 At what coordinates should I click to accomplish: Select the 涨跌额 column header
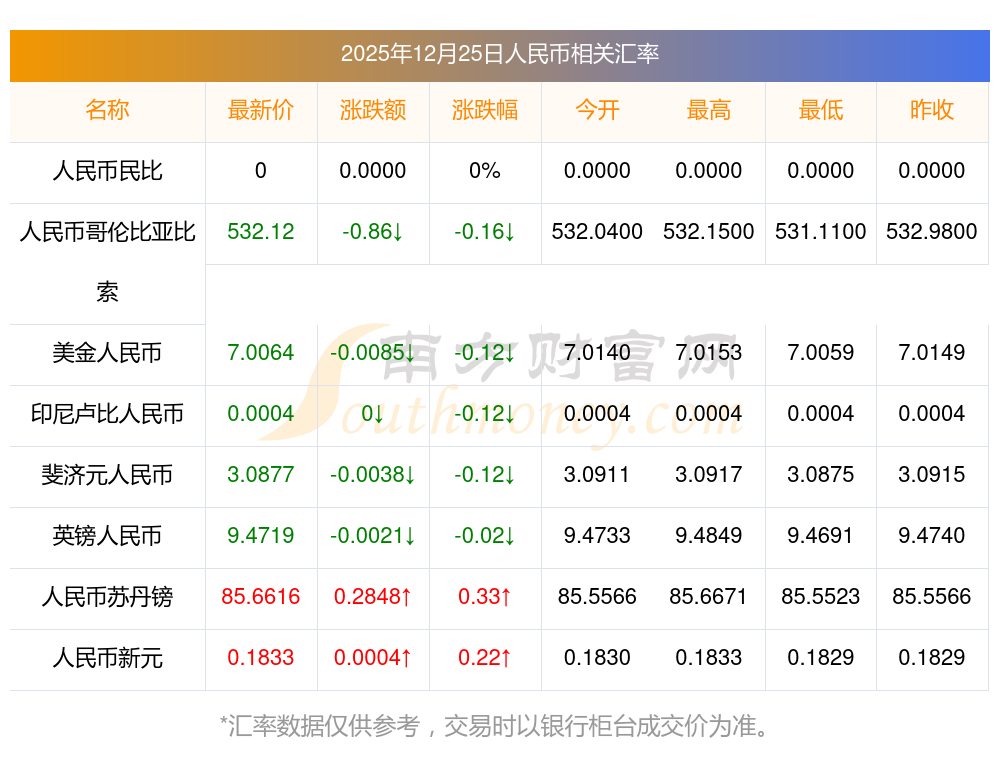click(x=373, y=110)
